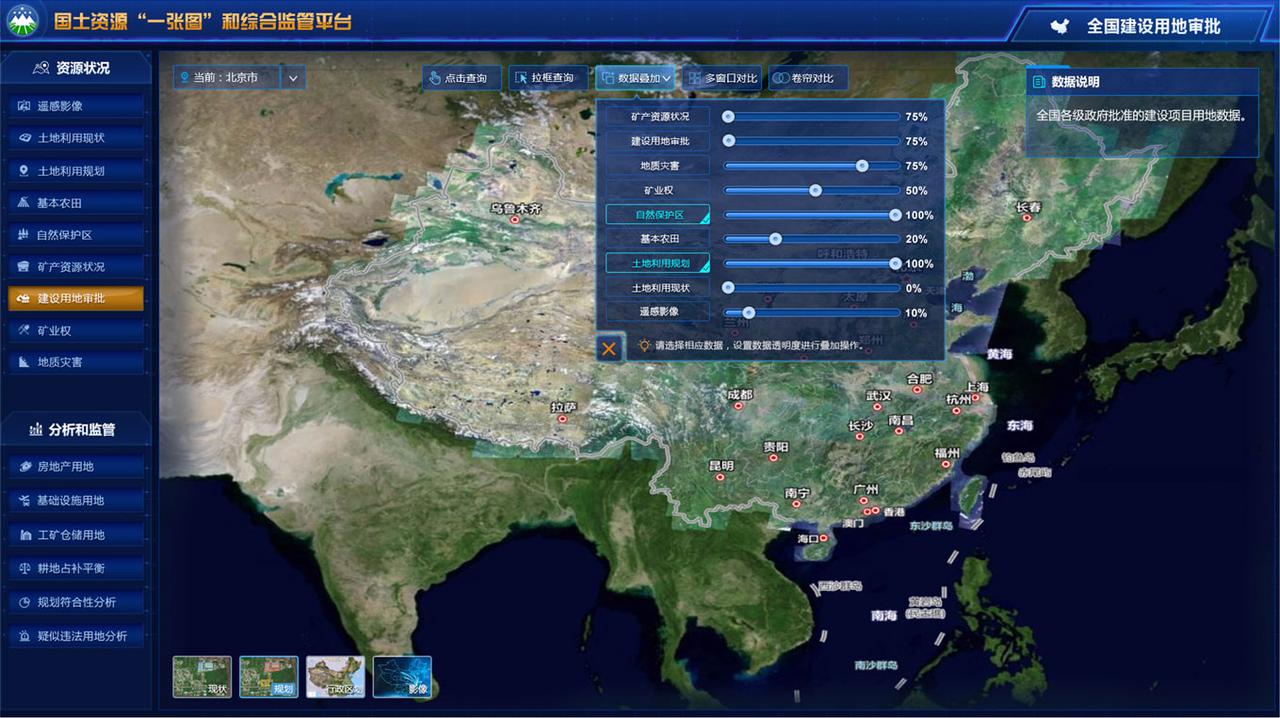This screenshot has width=1280, height=718.
Task: Click the platform logo in the header
Action: coord(23,21)
